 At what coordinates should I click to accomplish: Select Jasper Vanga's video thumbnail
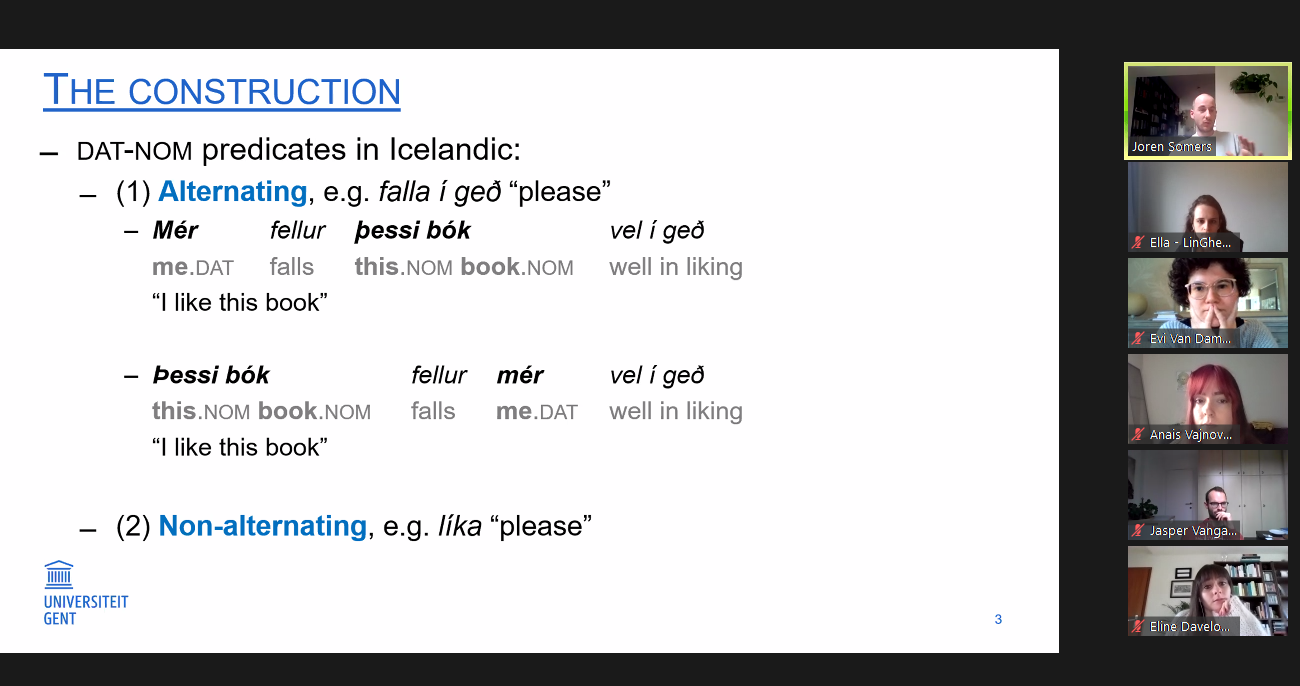(1208, 495)
